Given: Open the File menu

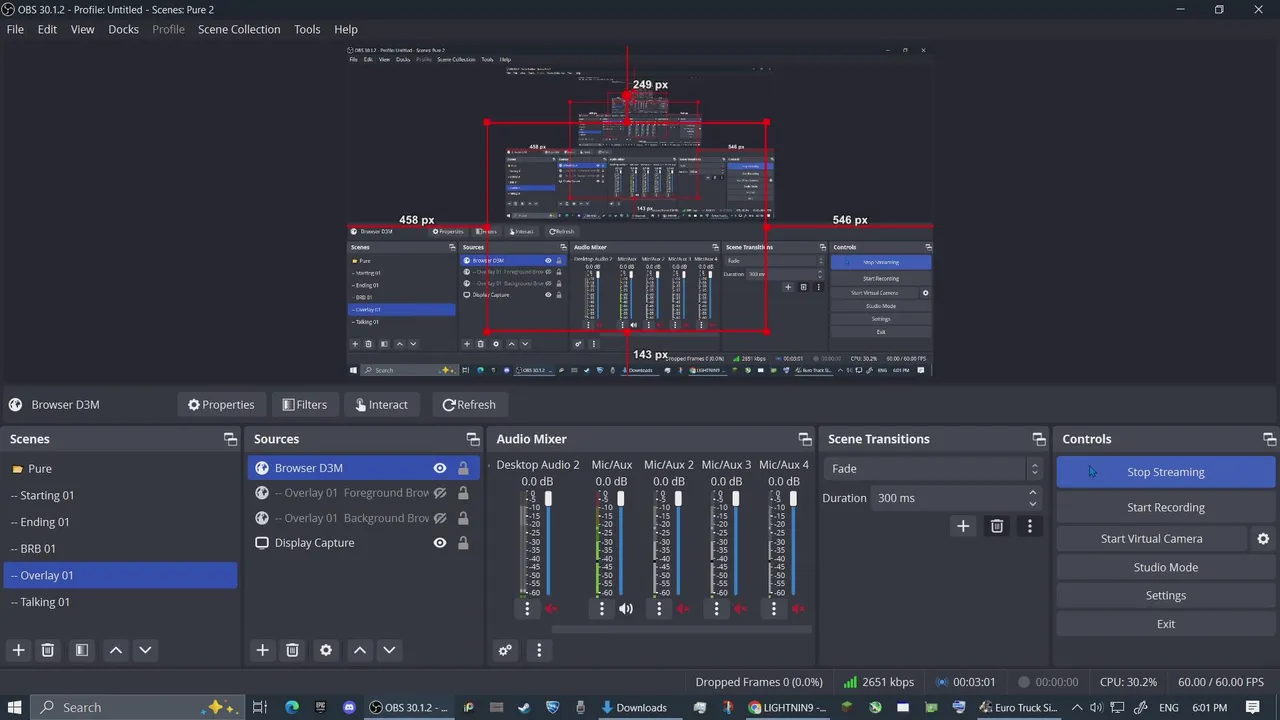Looking at the screenshot, I should pyautogui.click(x=15, y=29).
